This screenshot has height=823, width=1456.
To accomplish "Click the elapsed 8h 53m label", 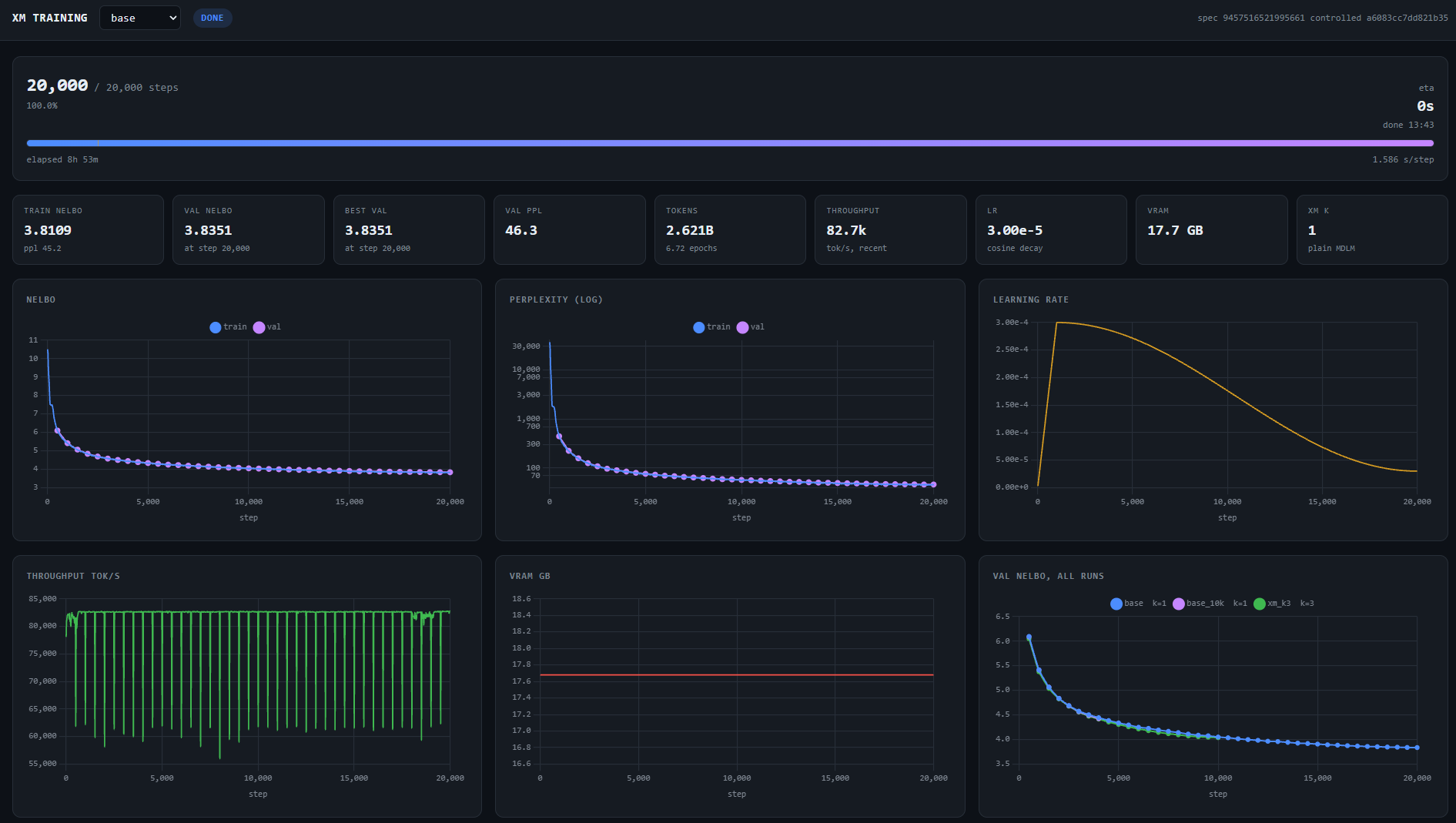I will point(62,160).
